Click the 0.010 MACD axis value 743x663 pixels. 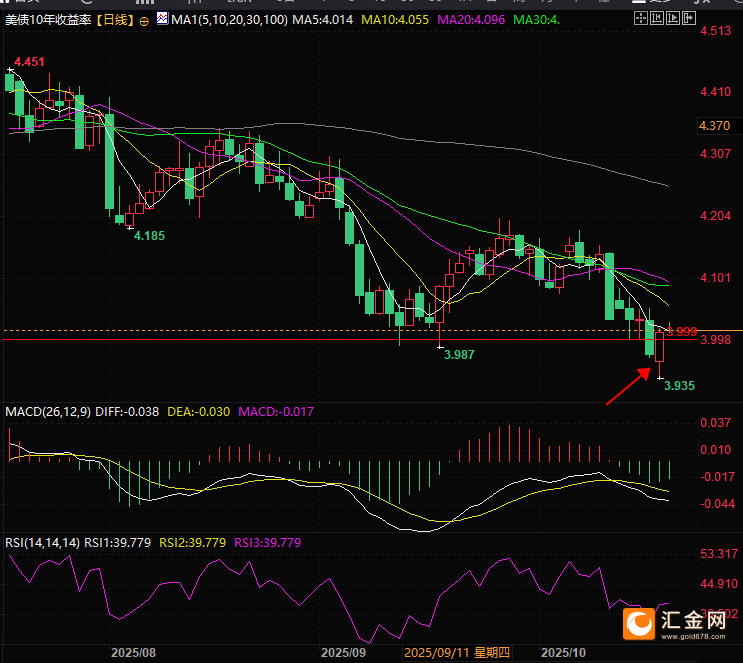point(716,449)
